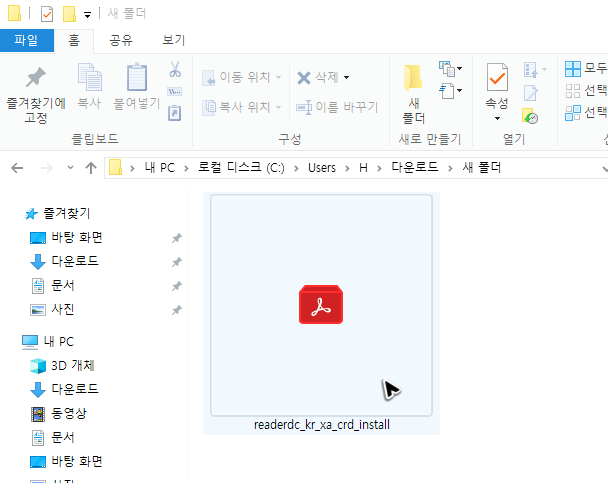Switch to the 보기 tab
This screenshot has width=608, height=483.
(173, 40)
